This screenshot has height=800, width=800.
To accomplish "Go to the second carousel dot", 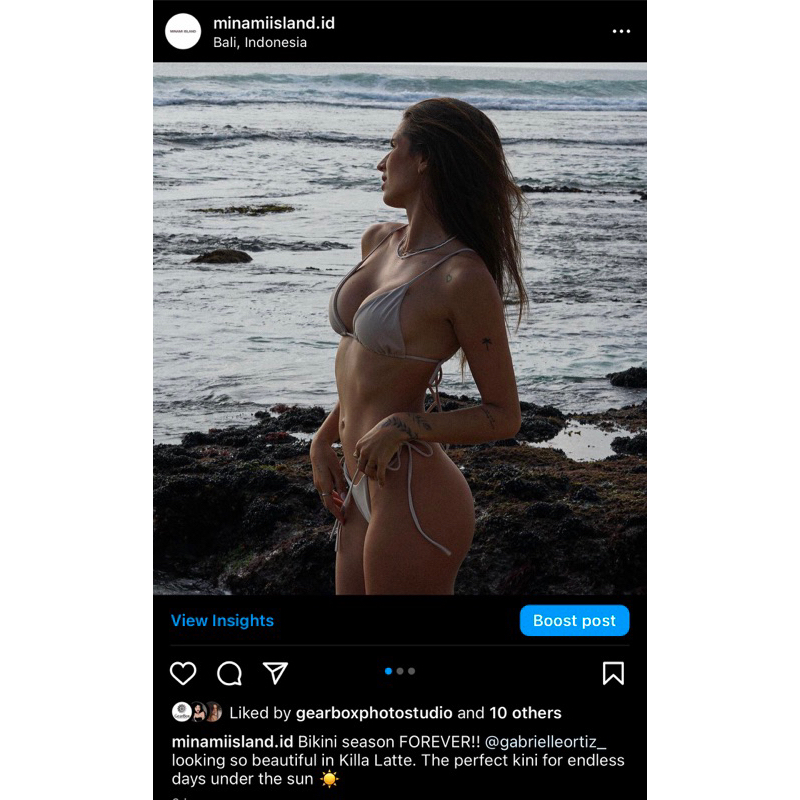I will (x=400, y=671).
